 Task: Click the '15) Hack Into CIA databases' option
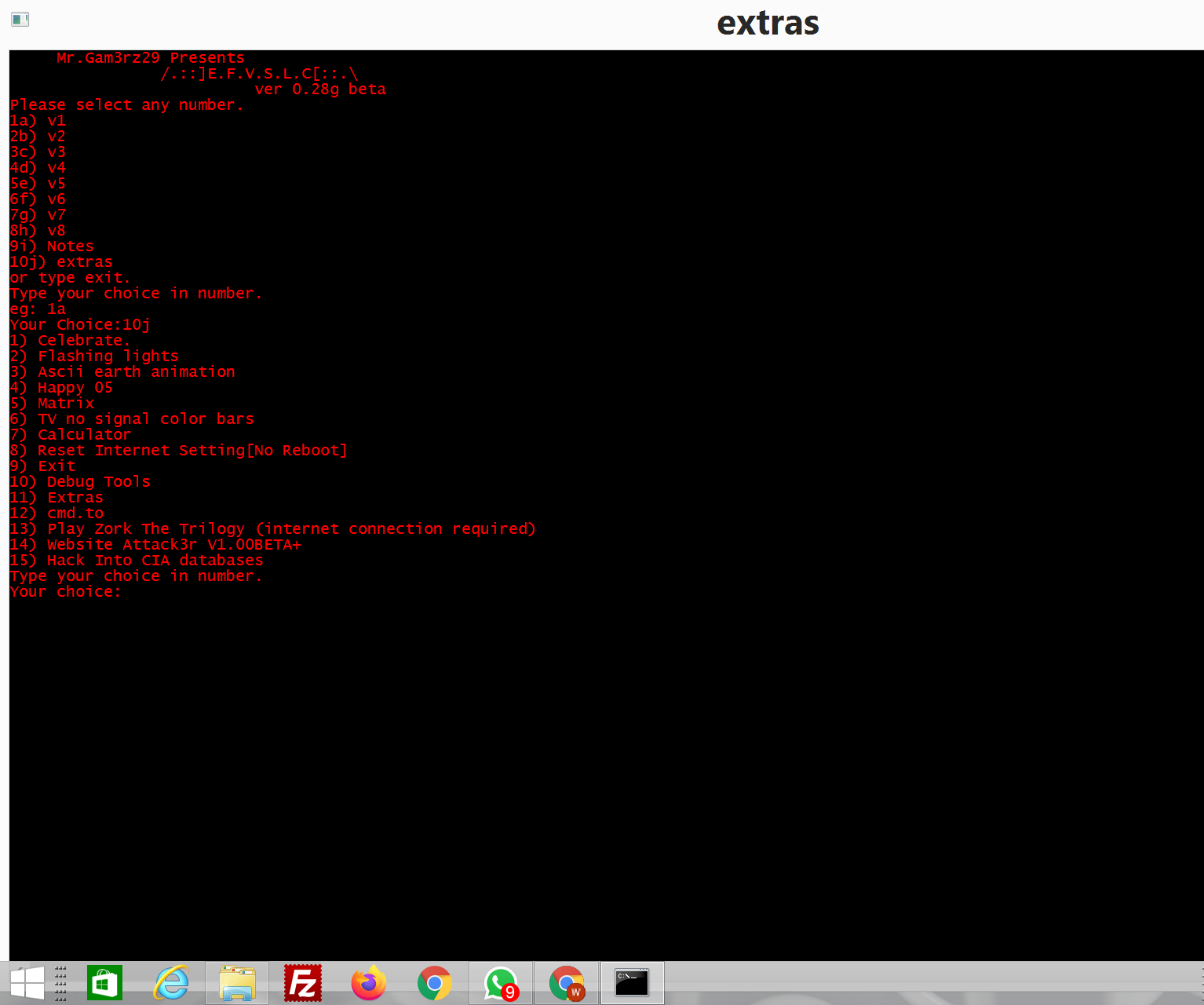(137, 561)
